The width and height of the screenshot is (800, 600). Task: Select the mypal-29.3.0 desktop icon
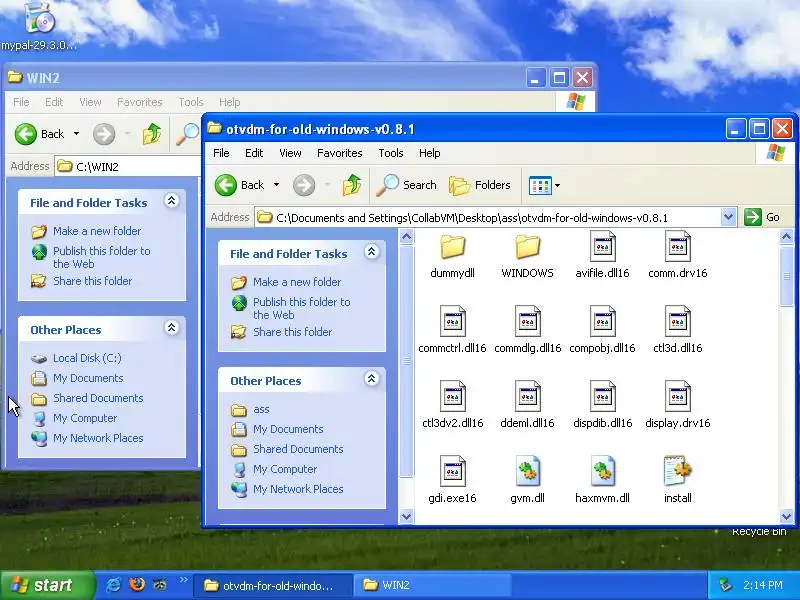click(39, 27)
